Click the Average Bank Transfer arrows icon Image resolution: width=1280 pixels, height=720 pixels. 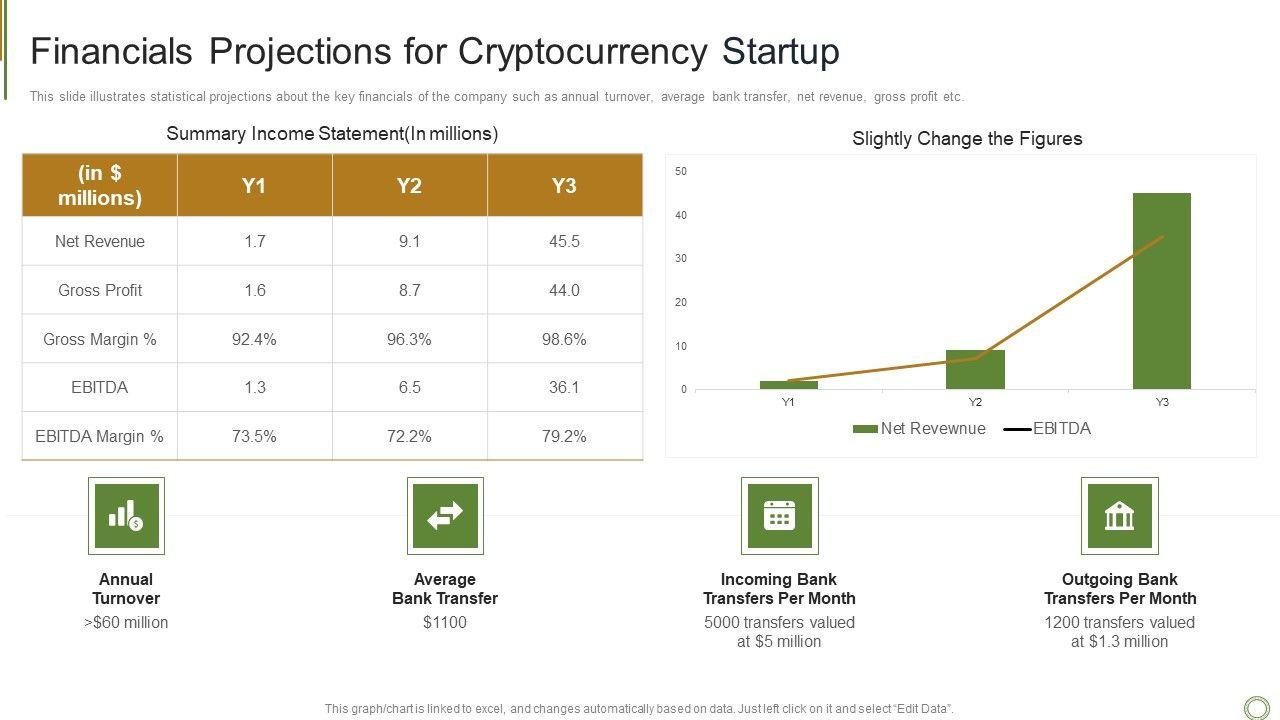[x=445, y=516]
